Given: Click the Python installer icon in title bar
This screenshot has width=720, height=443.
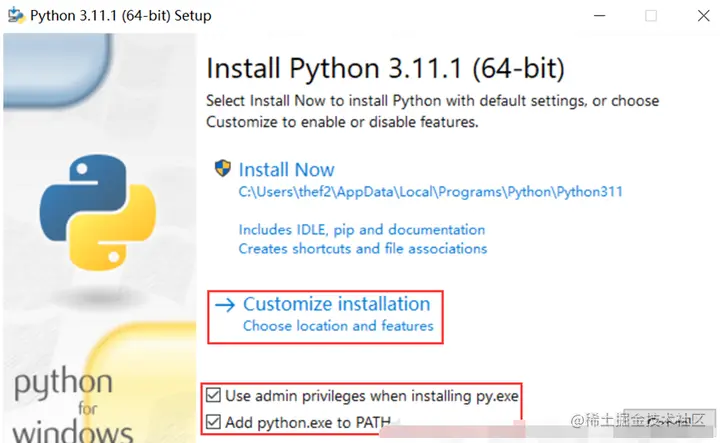Looking at the screenshot, I should (16, 15).
